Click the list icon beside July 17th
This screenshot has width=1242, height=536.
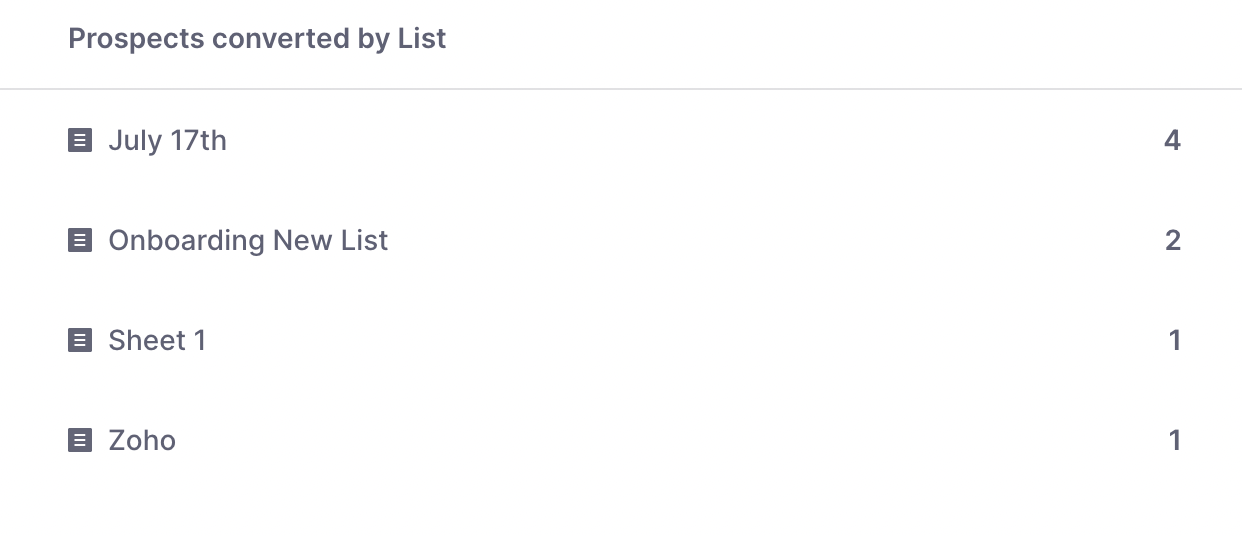pyautogui.click(x=80, y=140)
